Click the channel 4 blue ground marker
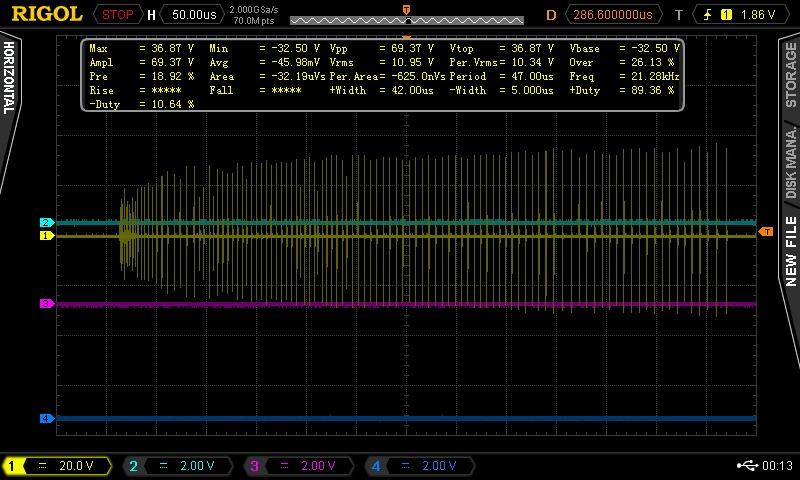Viewport: 800px width, 480px height. pos(47,418)
